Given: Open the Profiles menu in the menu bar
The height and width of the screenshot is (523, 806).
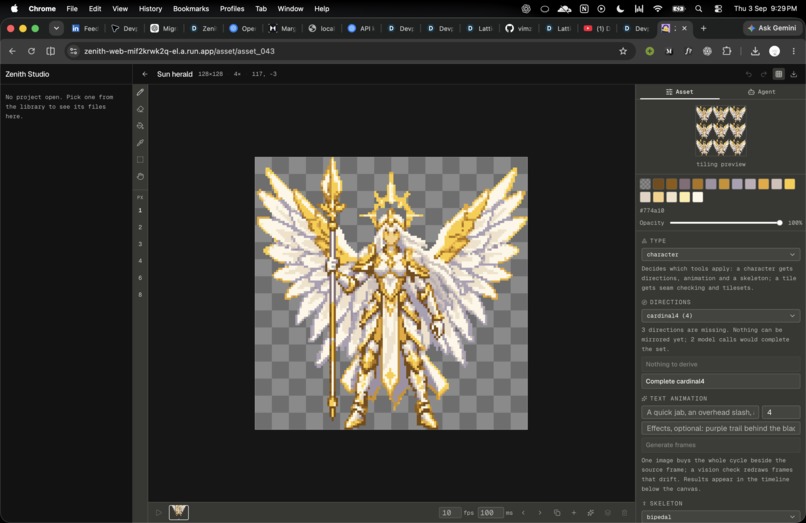Looking at the screenshot, I should point(232,9).
